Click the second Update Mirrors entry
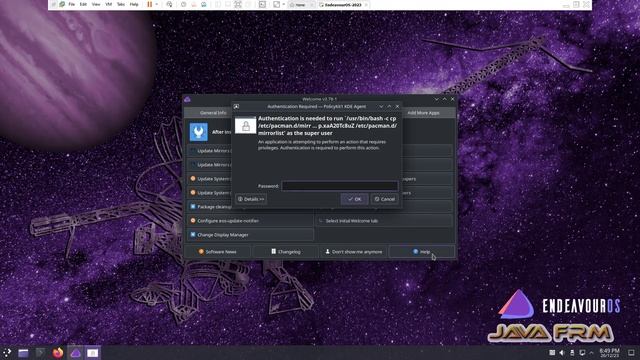Screen dimensions: 640x360 click(209, 164)
